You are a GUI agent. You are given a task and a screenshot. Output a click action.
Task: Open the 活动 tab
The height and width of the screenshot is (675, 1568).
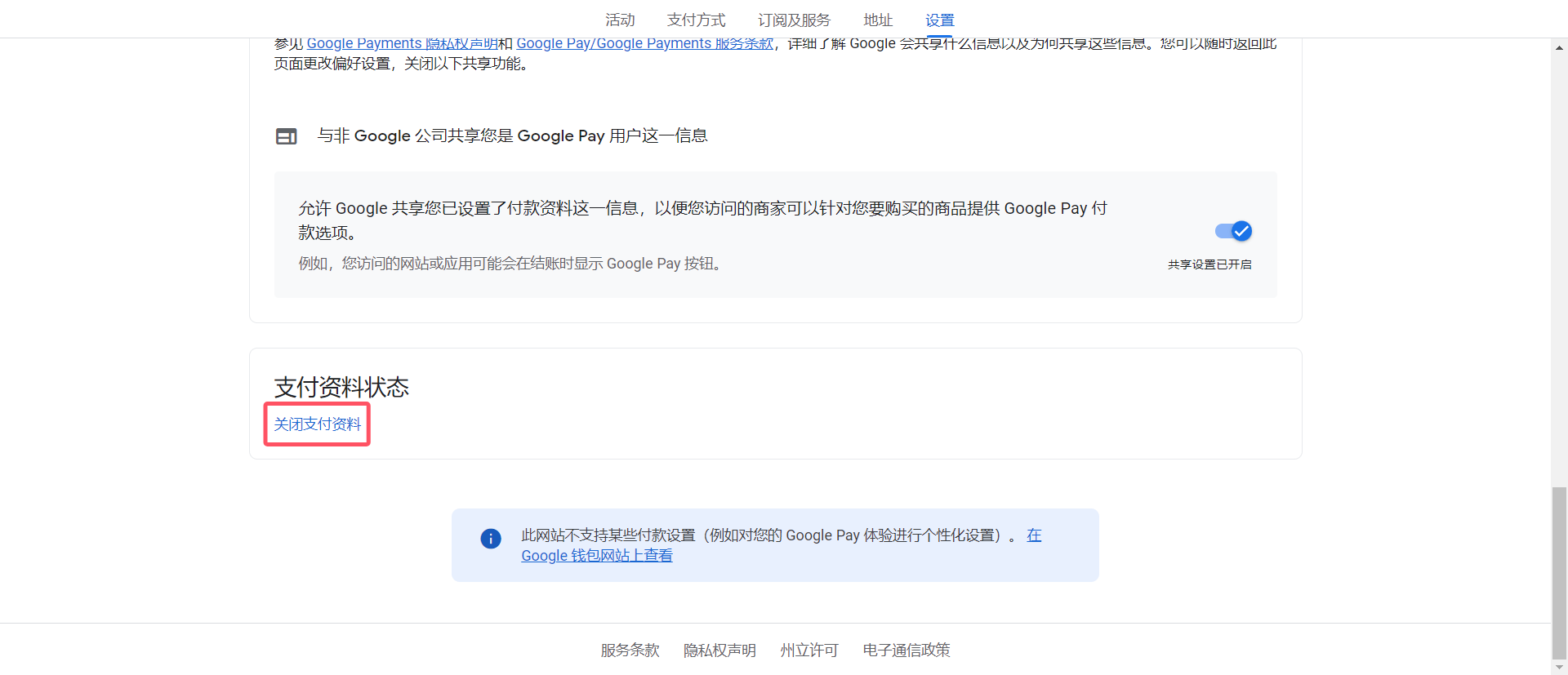pyautogui.click(x=620, y=20)
